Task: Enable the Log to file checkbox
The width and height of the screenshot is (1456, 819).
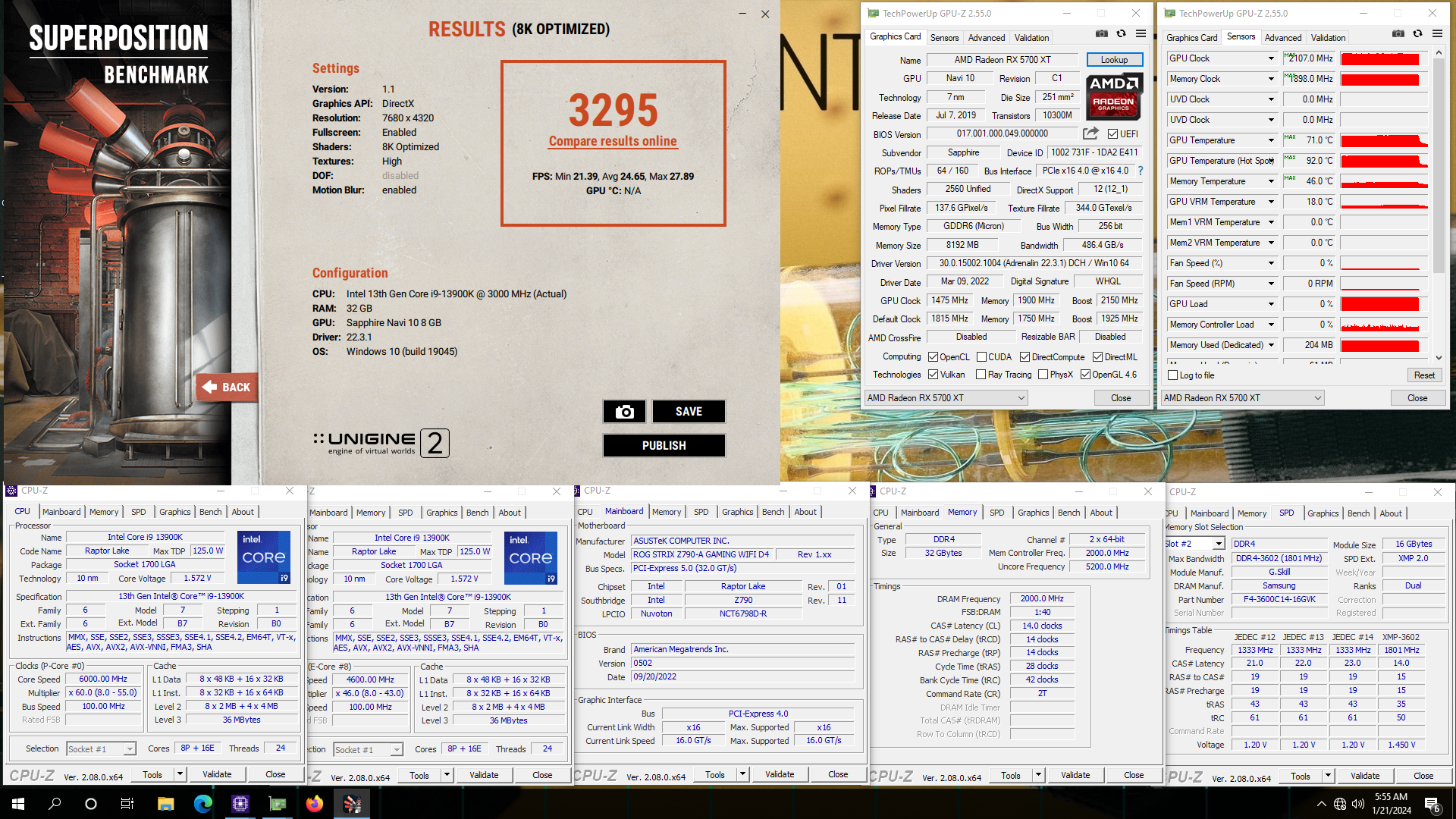Action: tap(1173, 375)
